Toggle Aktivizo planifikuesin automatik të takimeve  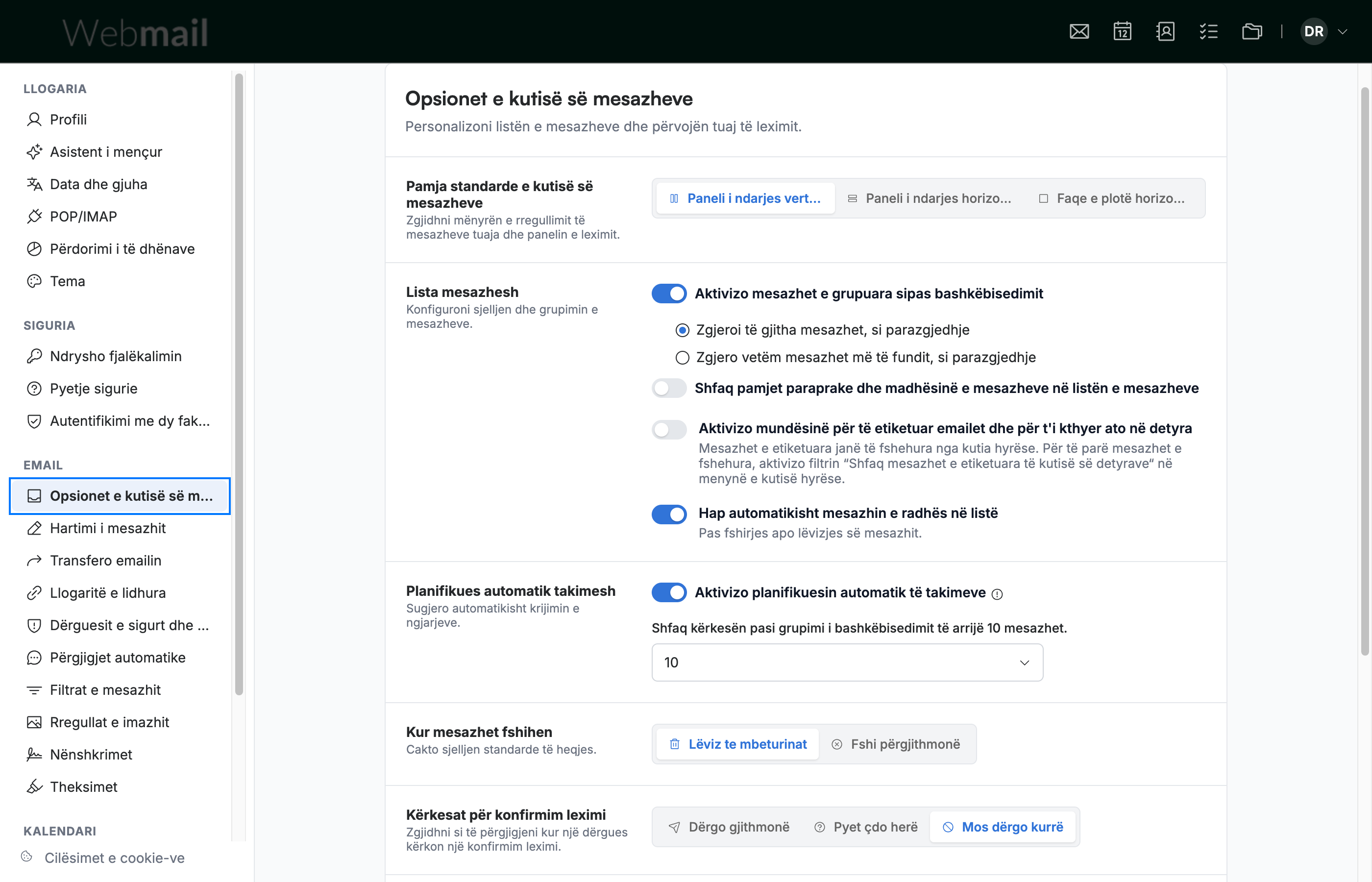(x=669, y=593)
